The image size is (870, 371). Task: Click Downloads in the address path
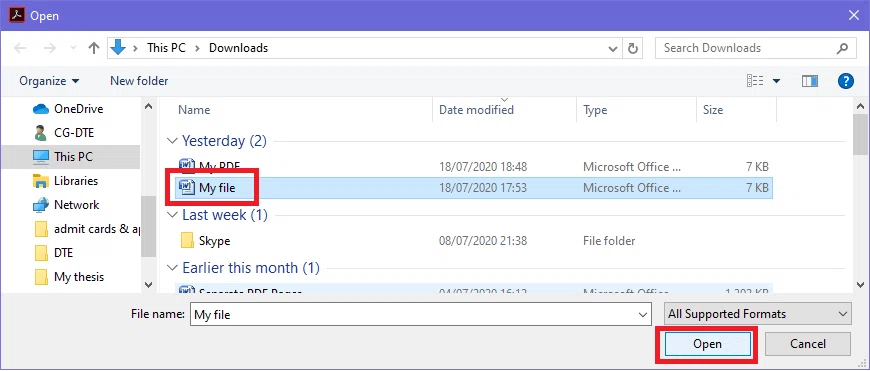238,48
